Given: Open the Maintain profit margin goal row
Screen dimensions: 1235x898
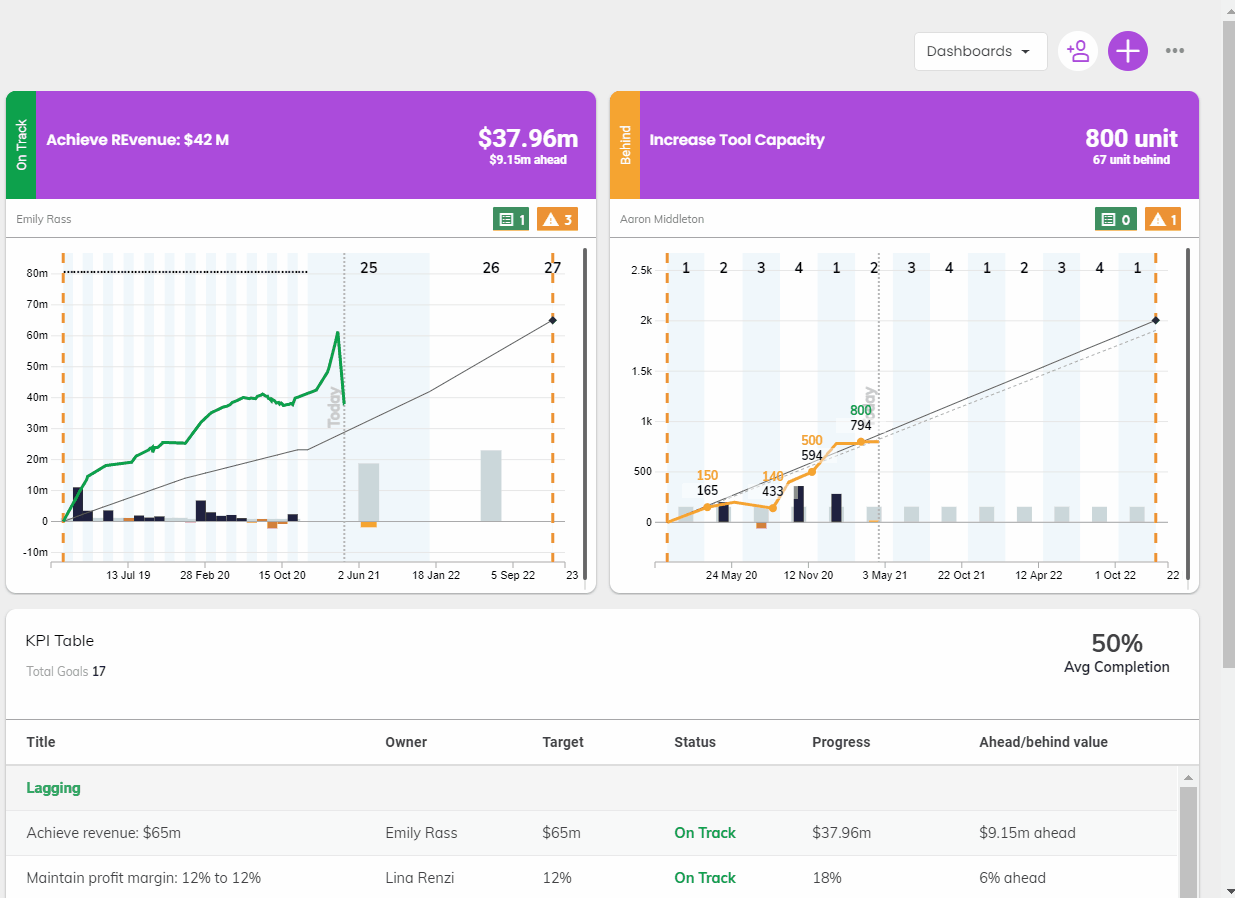Looking at the screenshot, I should tap(144, 878).
